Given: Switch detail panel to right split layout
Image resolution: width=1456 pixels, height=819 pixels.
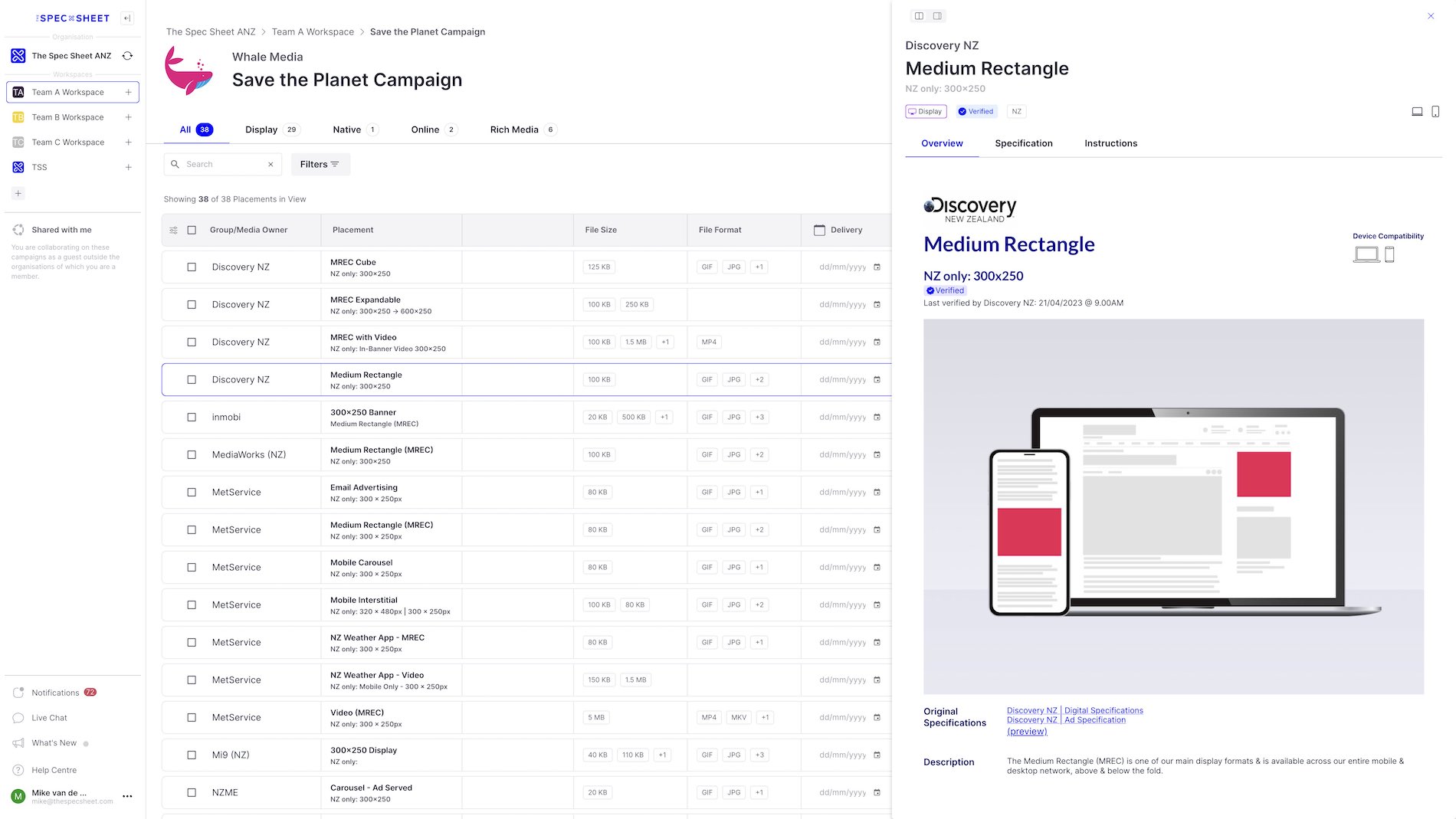Looking at the screenshot, I should click(937, 16).
